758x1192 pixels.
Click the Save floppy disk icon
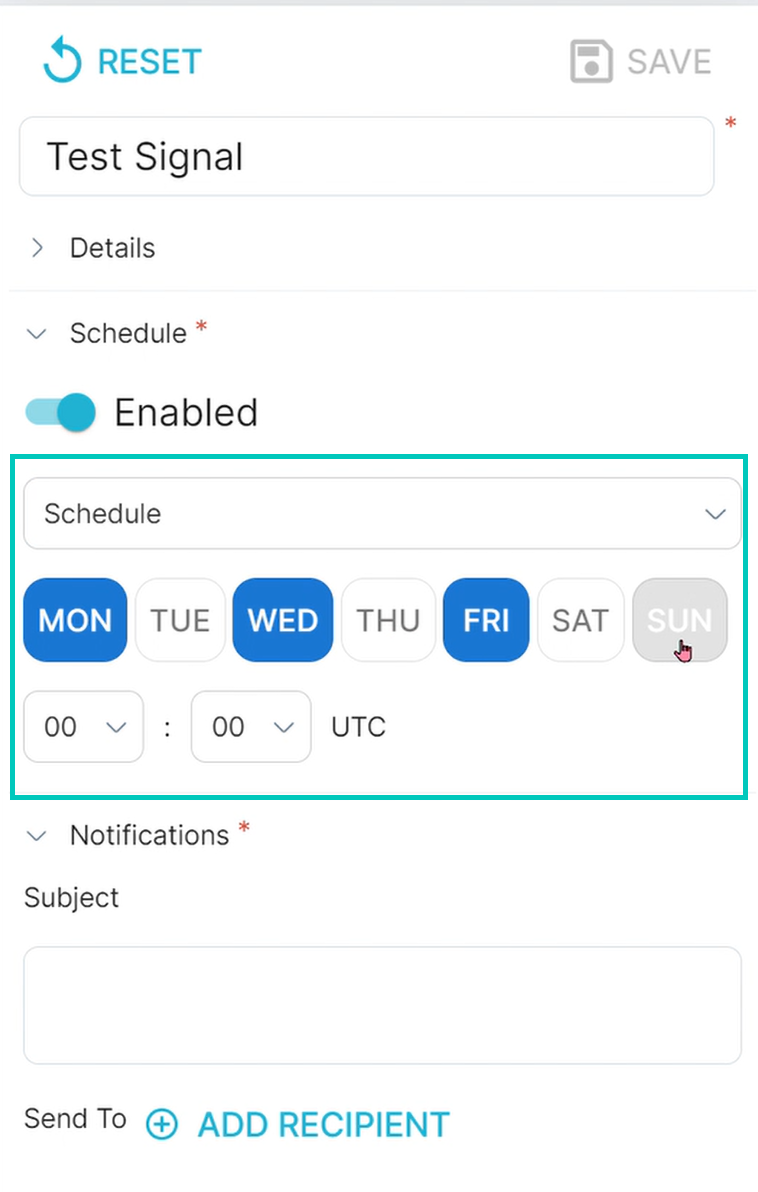(x=591, y=62)
